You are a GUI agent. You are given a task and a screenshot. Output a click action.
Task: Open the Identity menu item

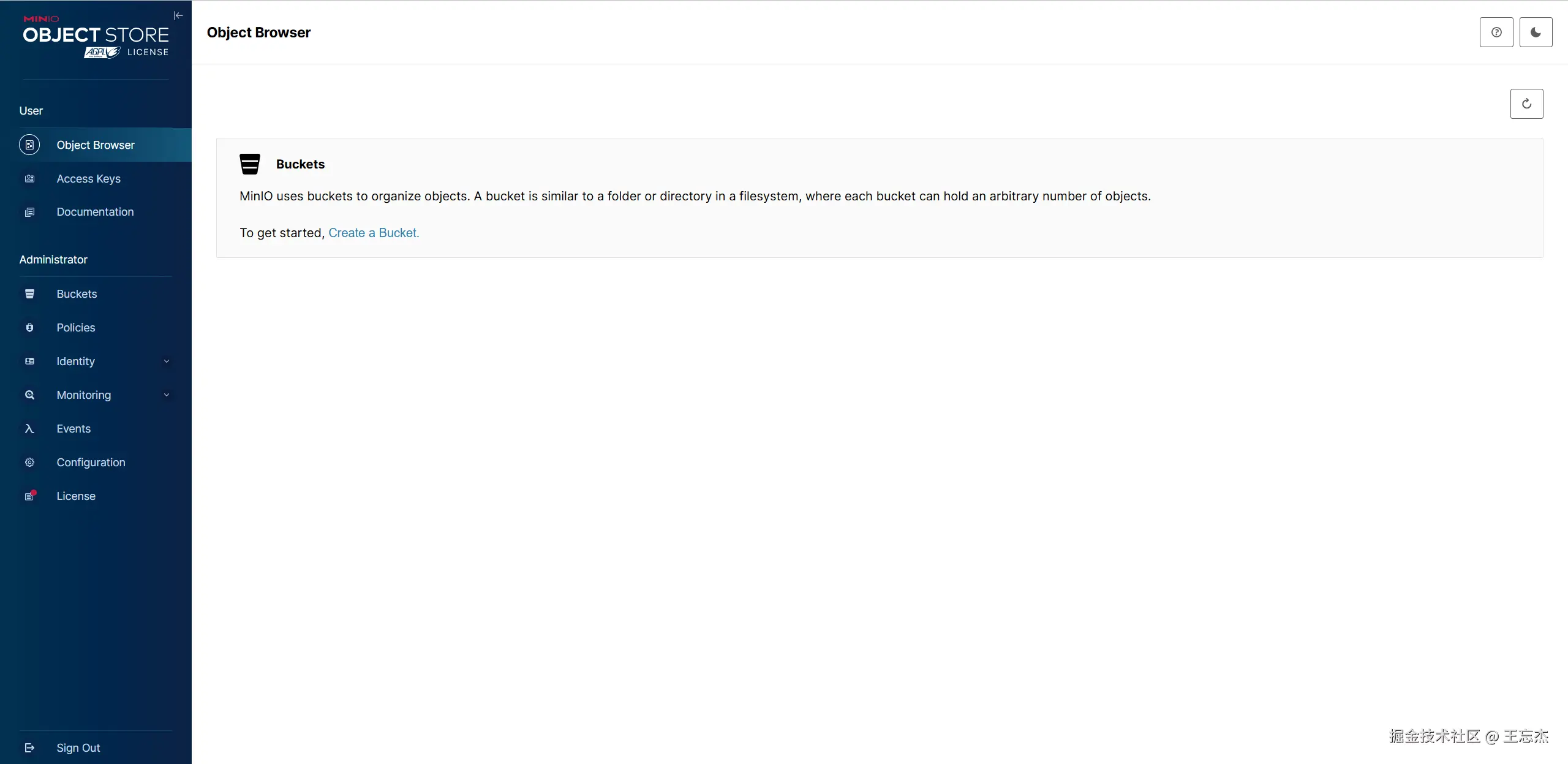point(76,361)
